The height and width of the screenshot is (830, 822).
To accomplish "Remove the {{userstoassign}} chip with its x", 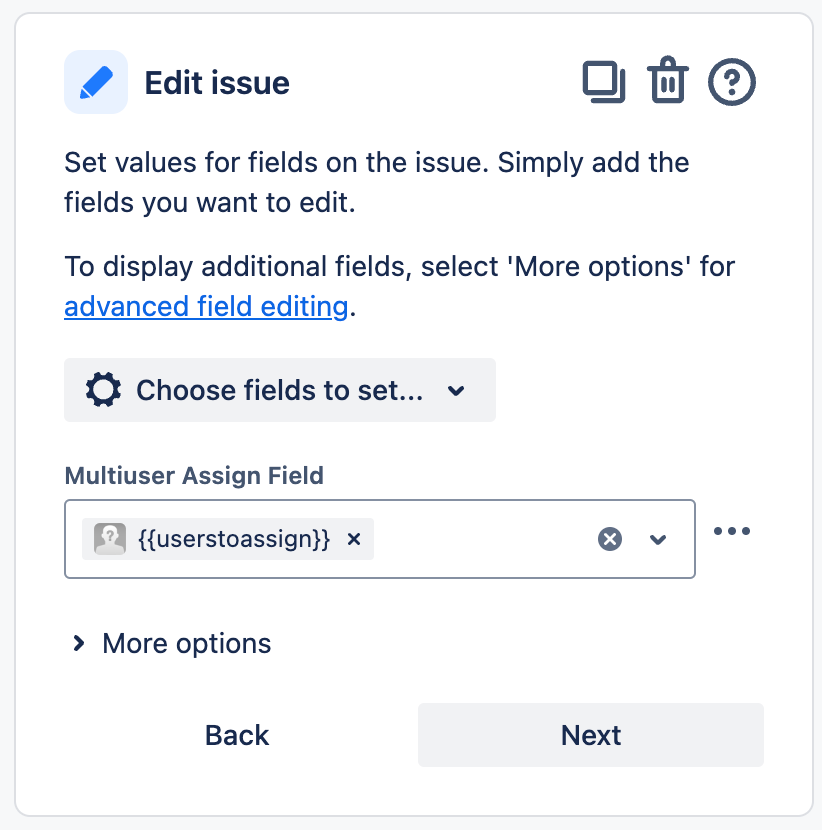I will click(x=353, y=539).
